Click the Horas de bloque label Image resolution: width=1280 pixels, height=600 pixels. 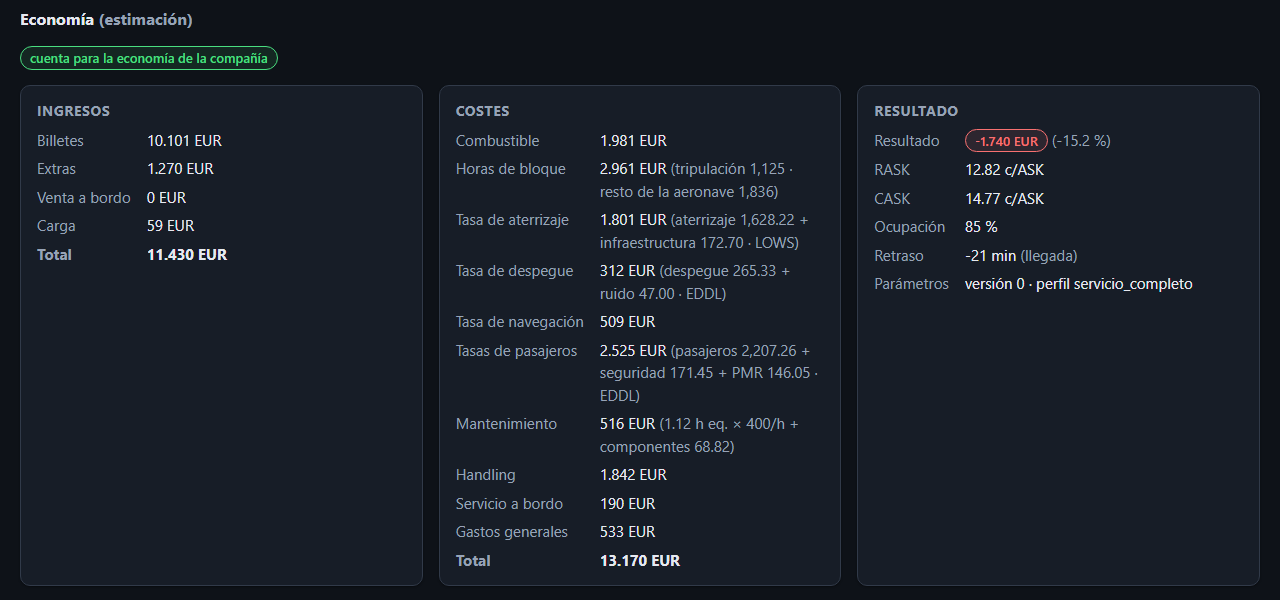point(510,169)
